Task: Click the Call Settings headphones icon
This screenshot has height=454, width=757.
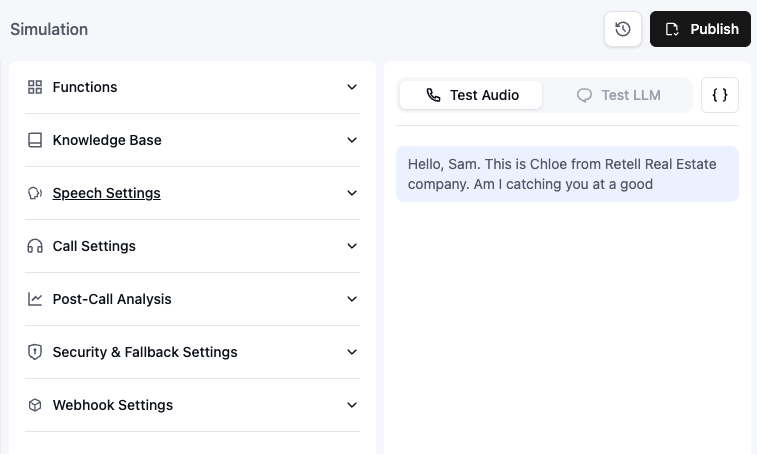Action: tap(35, 246)
